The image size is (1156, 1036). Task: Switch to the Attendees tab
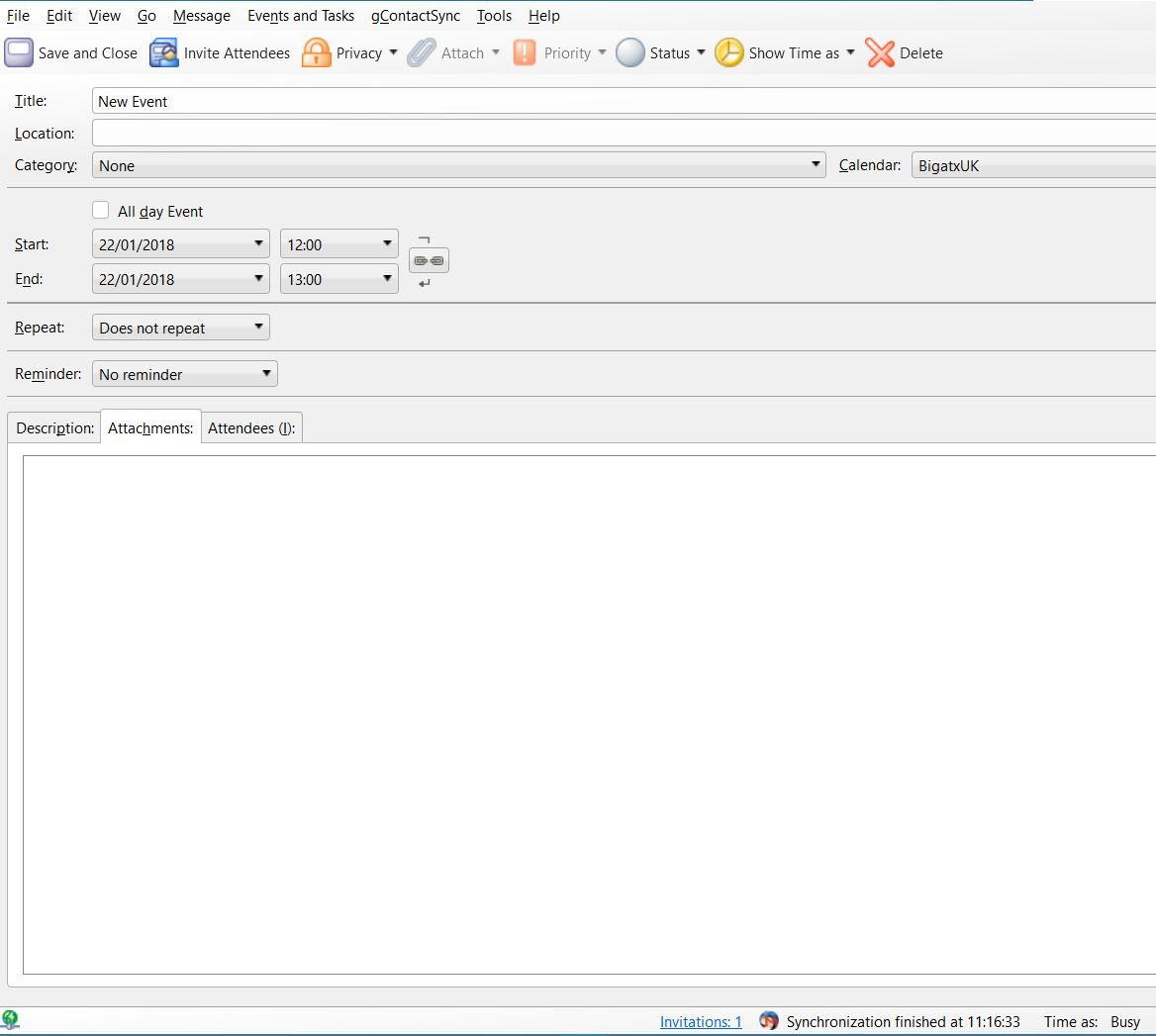pyautogui.click(x=251, y=428)
